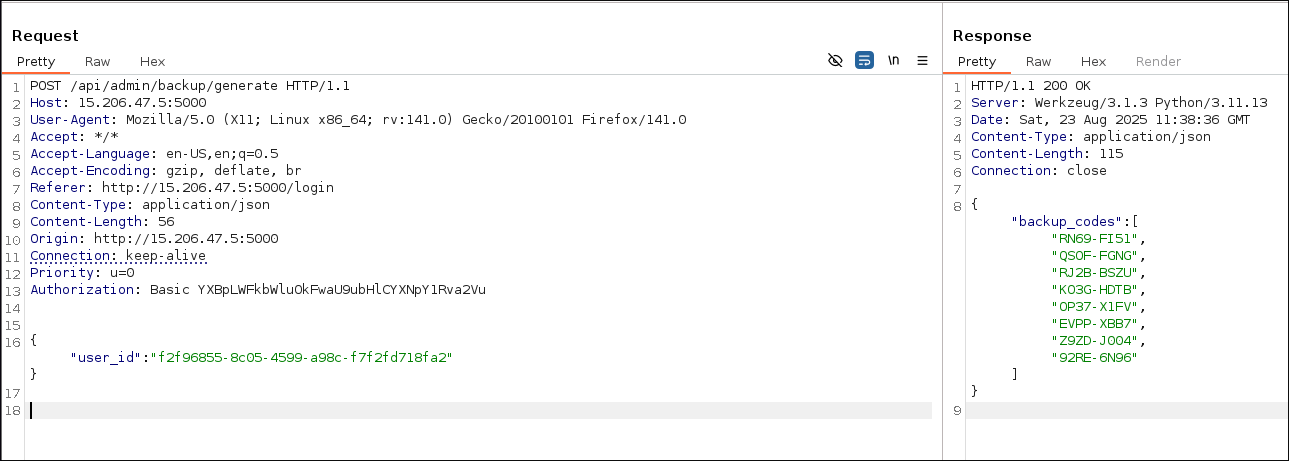The image size is (1289, 461).
Task: Toggle the \n non-printable characters button
Action: [893, 61]
